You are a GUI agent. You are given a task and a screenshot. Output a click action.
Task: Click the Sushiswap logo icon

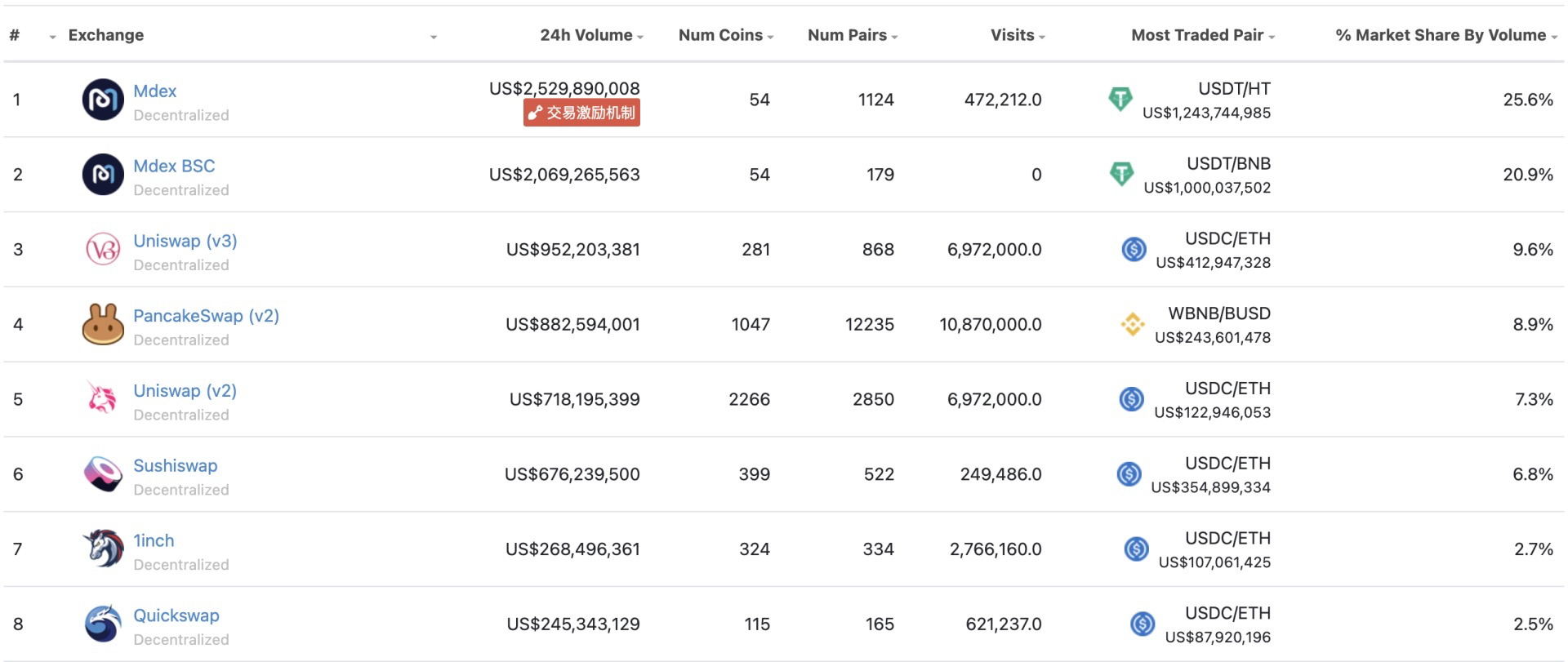103,474
